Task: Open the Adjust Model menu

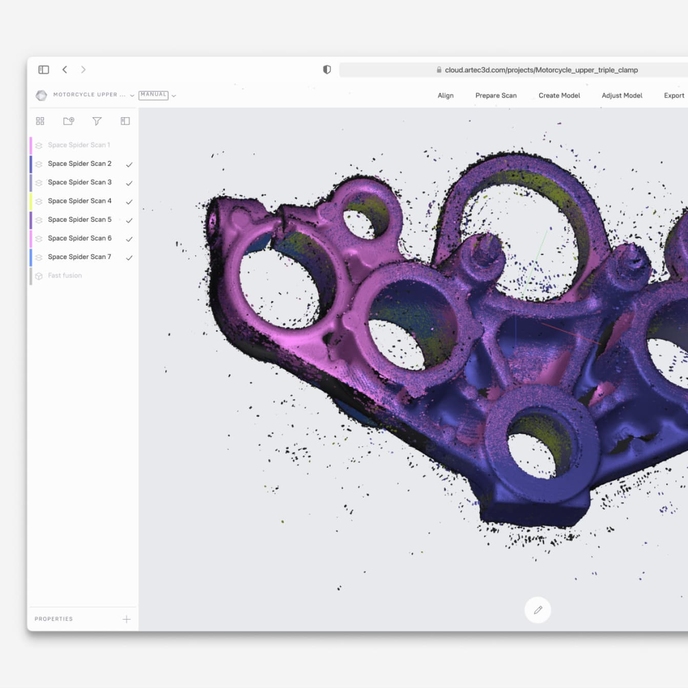Action: (x=622, y=96)
